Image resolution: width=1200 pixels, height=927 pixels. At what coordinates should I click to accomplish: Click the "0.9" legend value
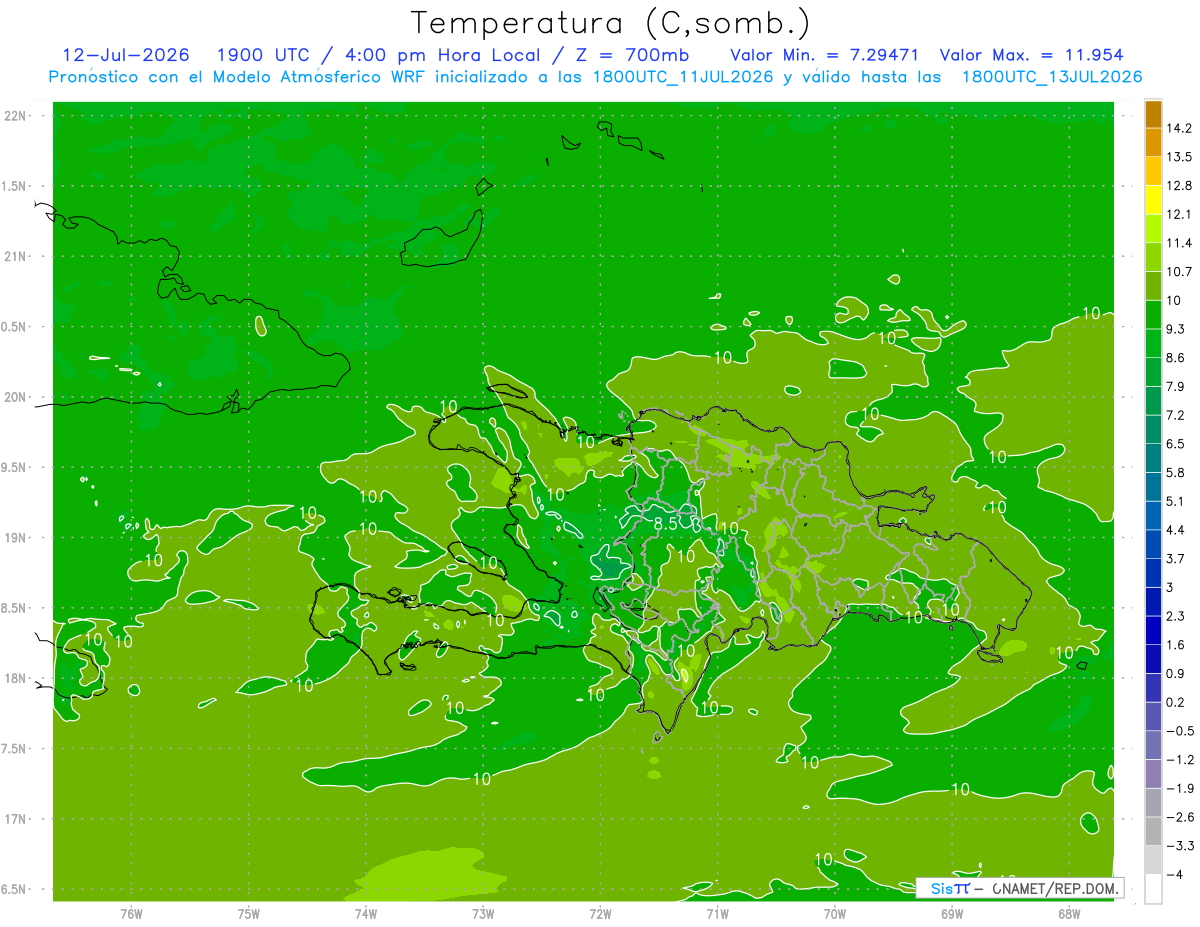click(1175, 673)
